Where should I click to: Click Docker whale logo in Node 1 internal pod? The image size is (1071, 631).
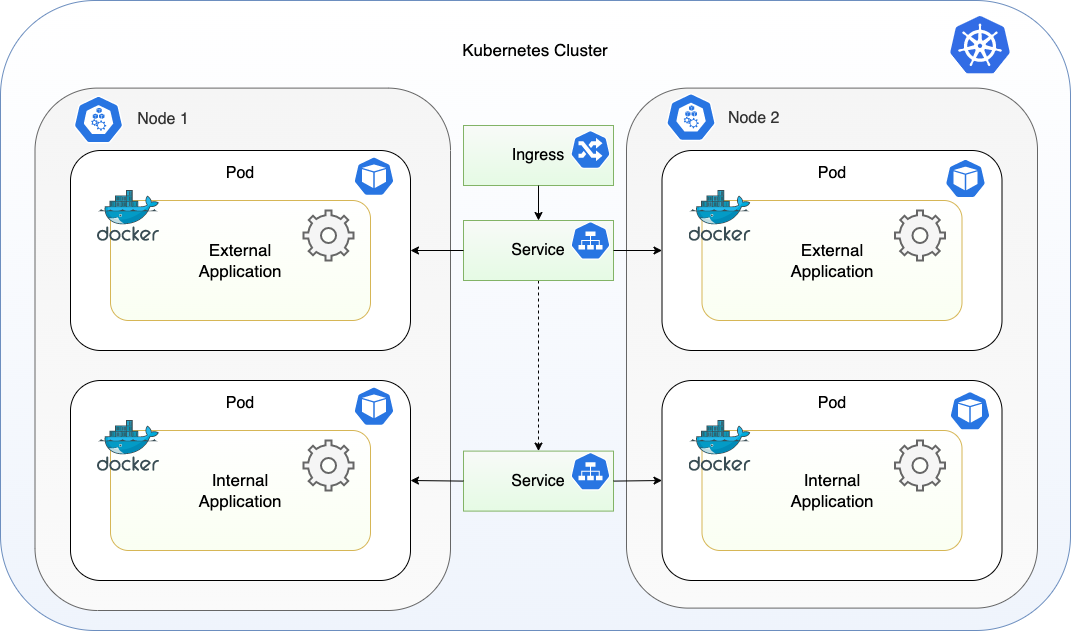pos(128,447)
